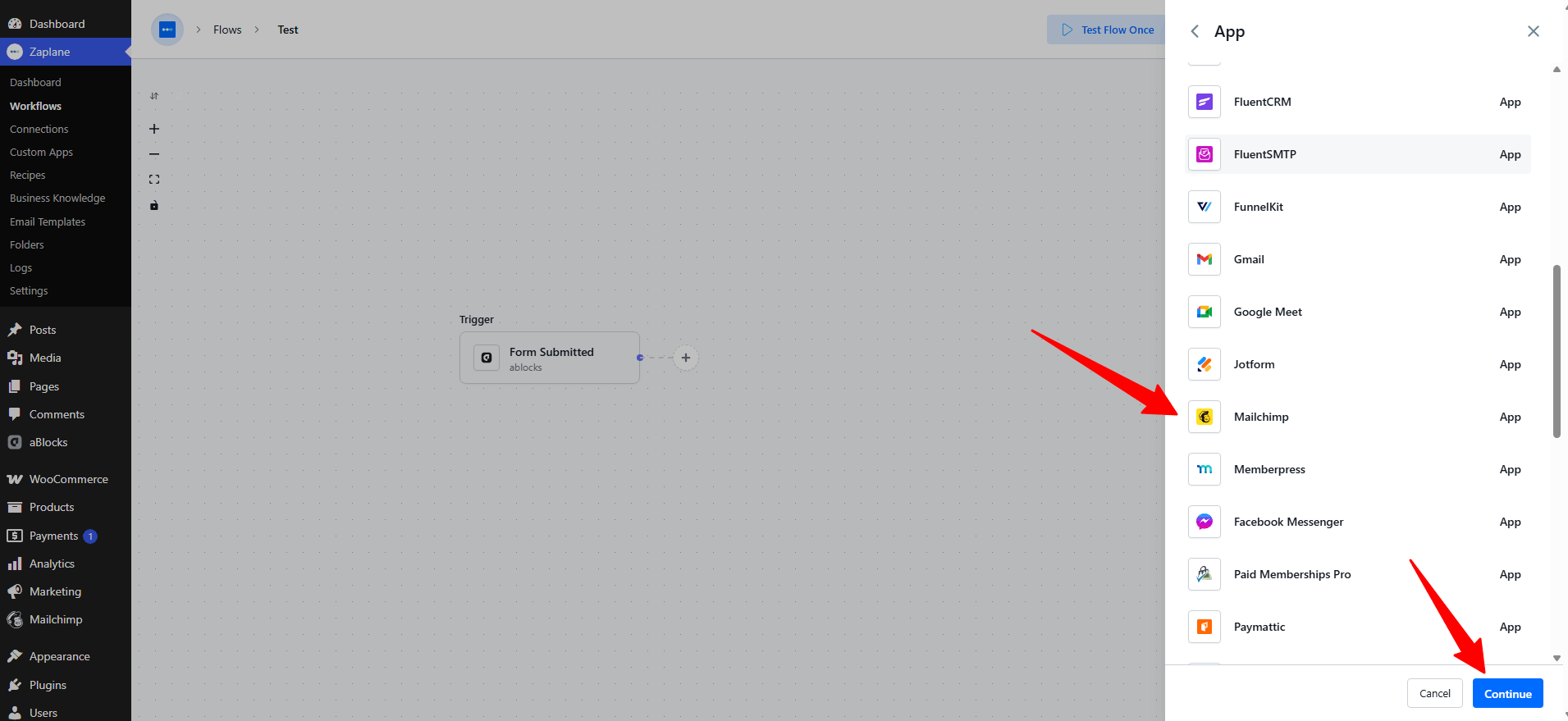Click the Continue button
This screenshot has height=721, width=1568.
[x=1508, y=693]
